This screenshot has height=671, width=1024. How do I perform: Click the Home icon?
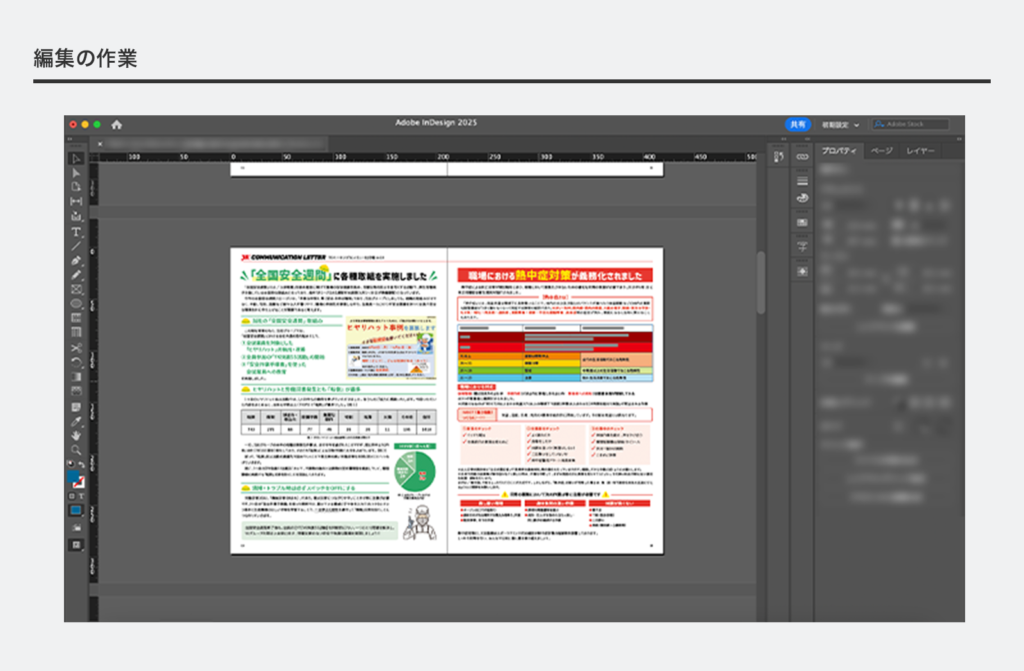click(117, 124)
